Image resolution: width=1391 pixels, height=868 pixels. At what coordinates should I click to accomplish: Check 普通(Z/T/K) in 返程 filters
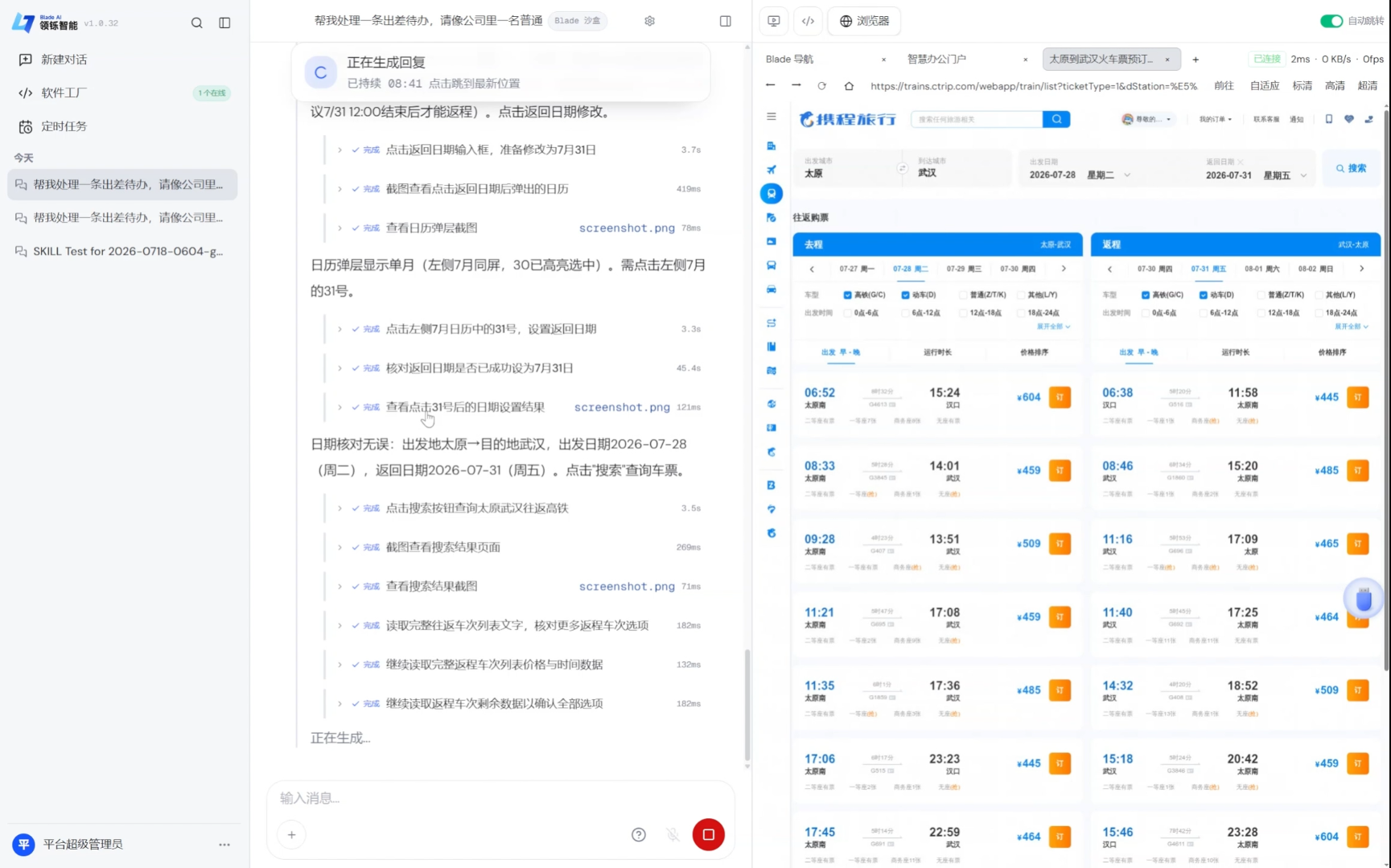click(1261, 294)
